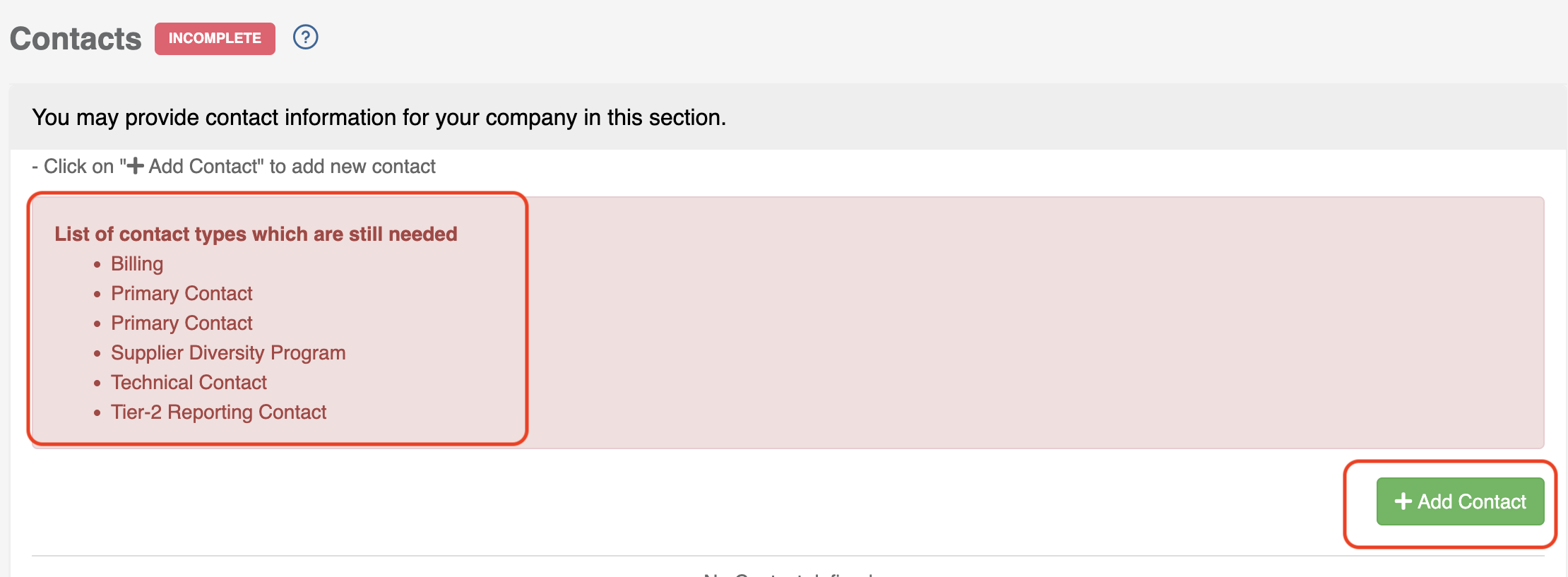The image size is (1568, 577).
Task: Select the upper Primary Contact entry
Action: (x=182, y=293)
